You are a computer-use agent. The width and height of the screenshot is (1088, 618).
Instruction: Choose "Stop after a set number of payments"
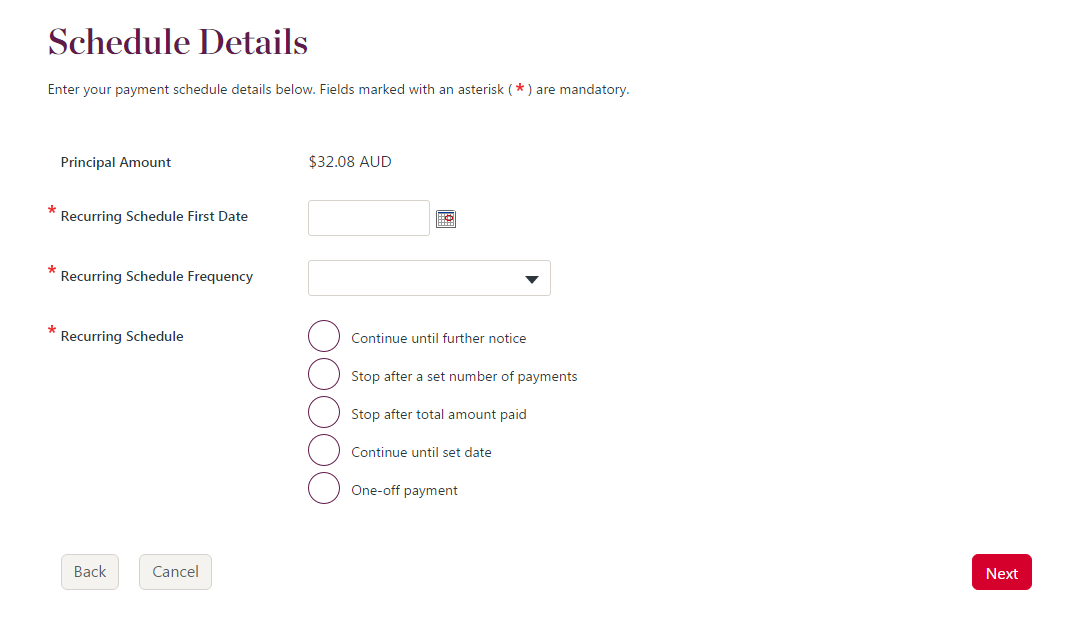(x=323, y=374)
